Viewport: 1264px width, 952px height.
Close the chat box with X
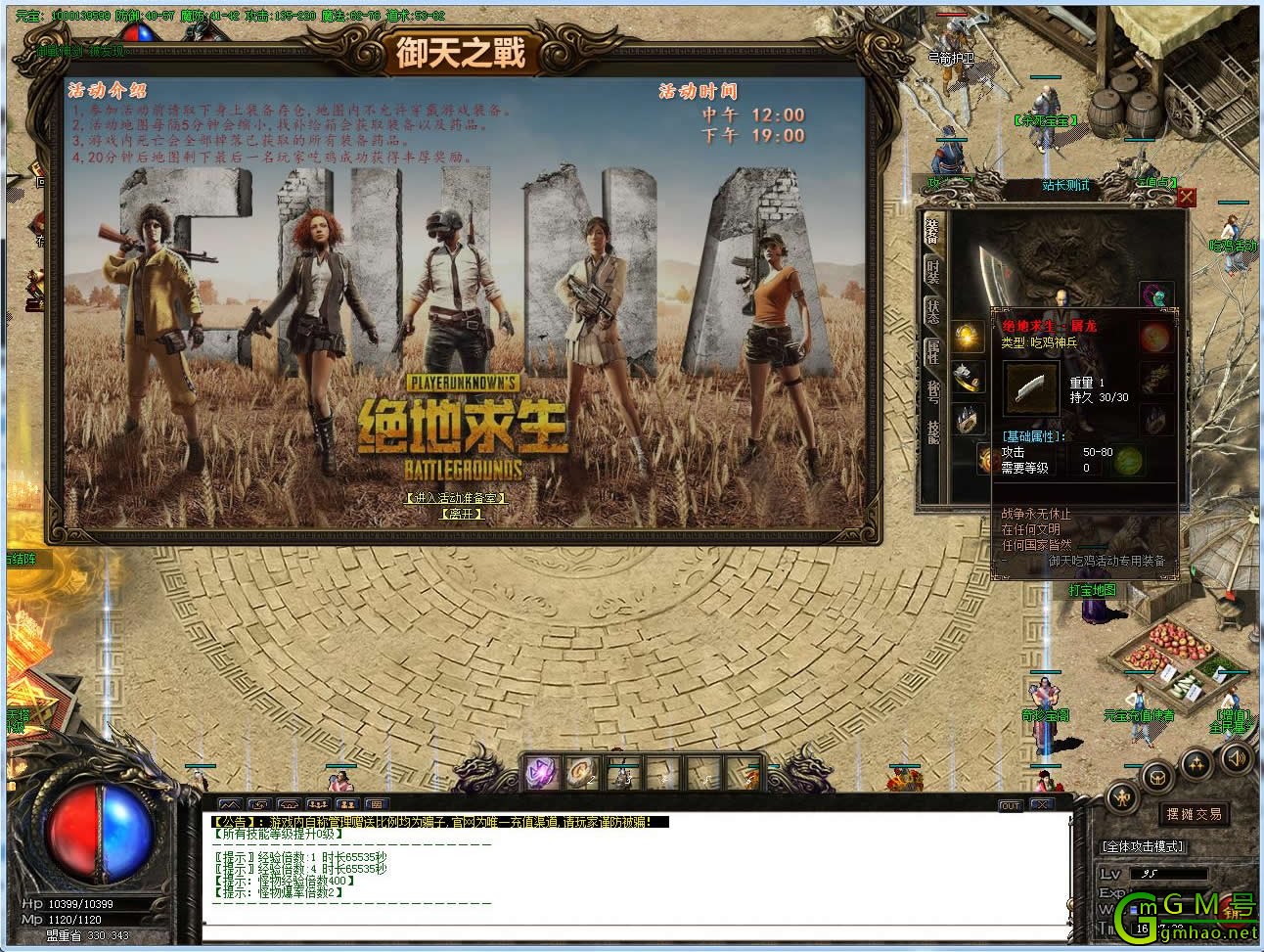coord(1040,806)
